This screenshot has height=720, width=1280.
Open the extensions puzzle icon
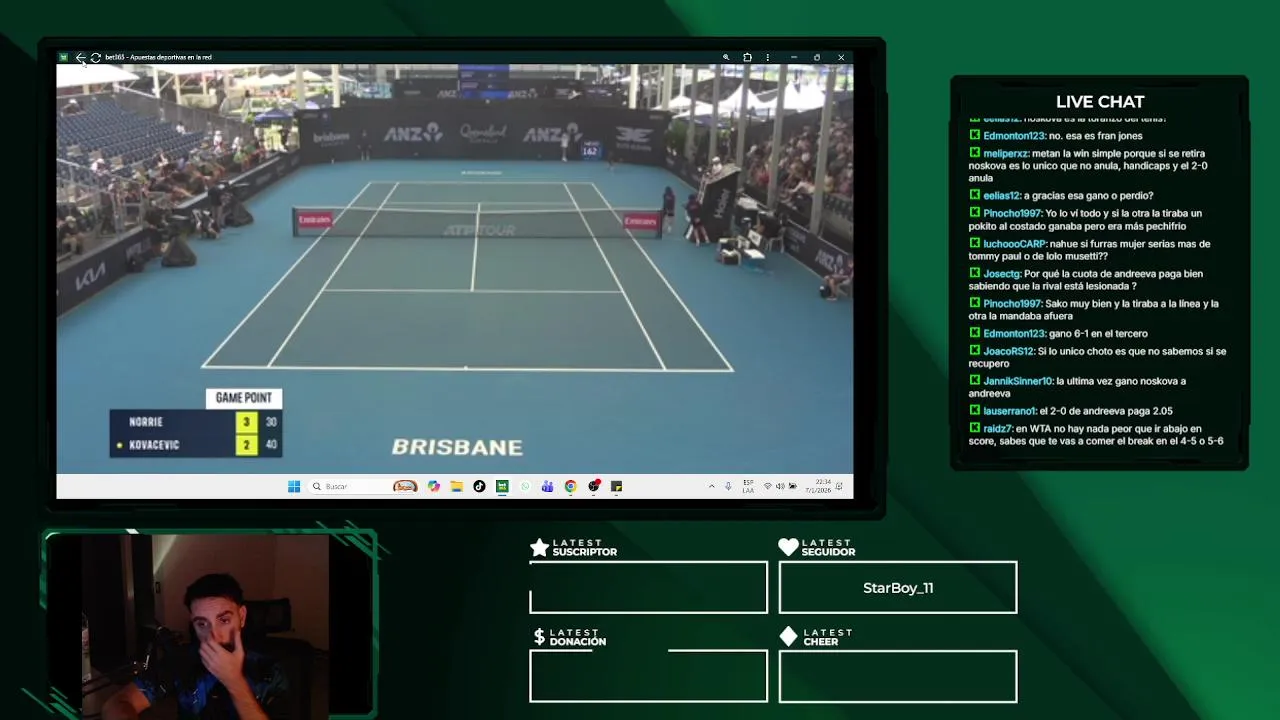pos(747,57)
